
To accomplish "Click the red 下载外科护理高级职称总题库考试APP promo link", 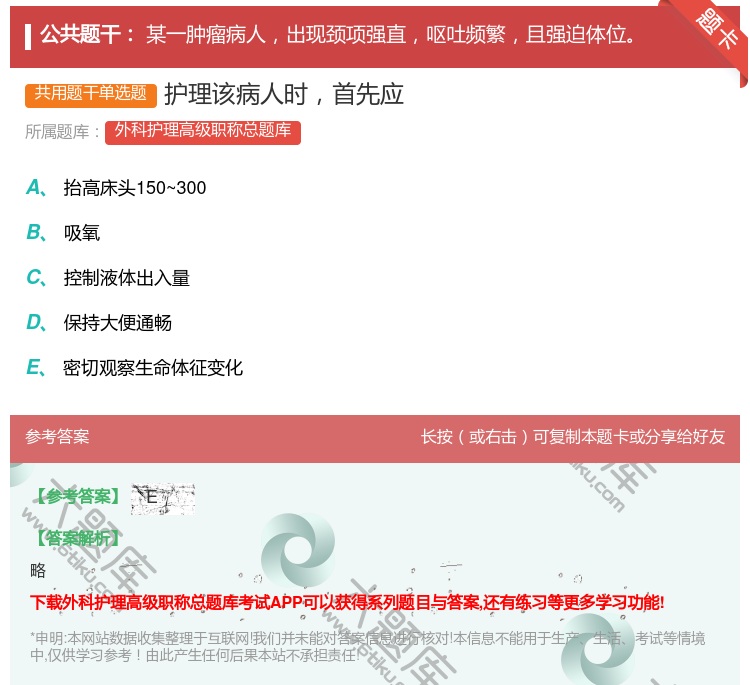I will (347, 602).
